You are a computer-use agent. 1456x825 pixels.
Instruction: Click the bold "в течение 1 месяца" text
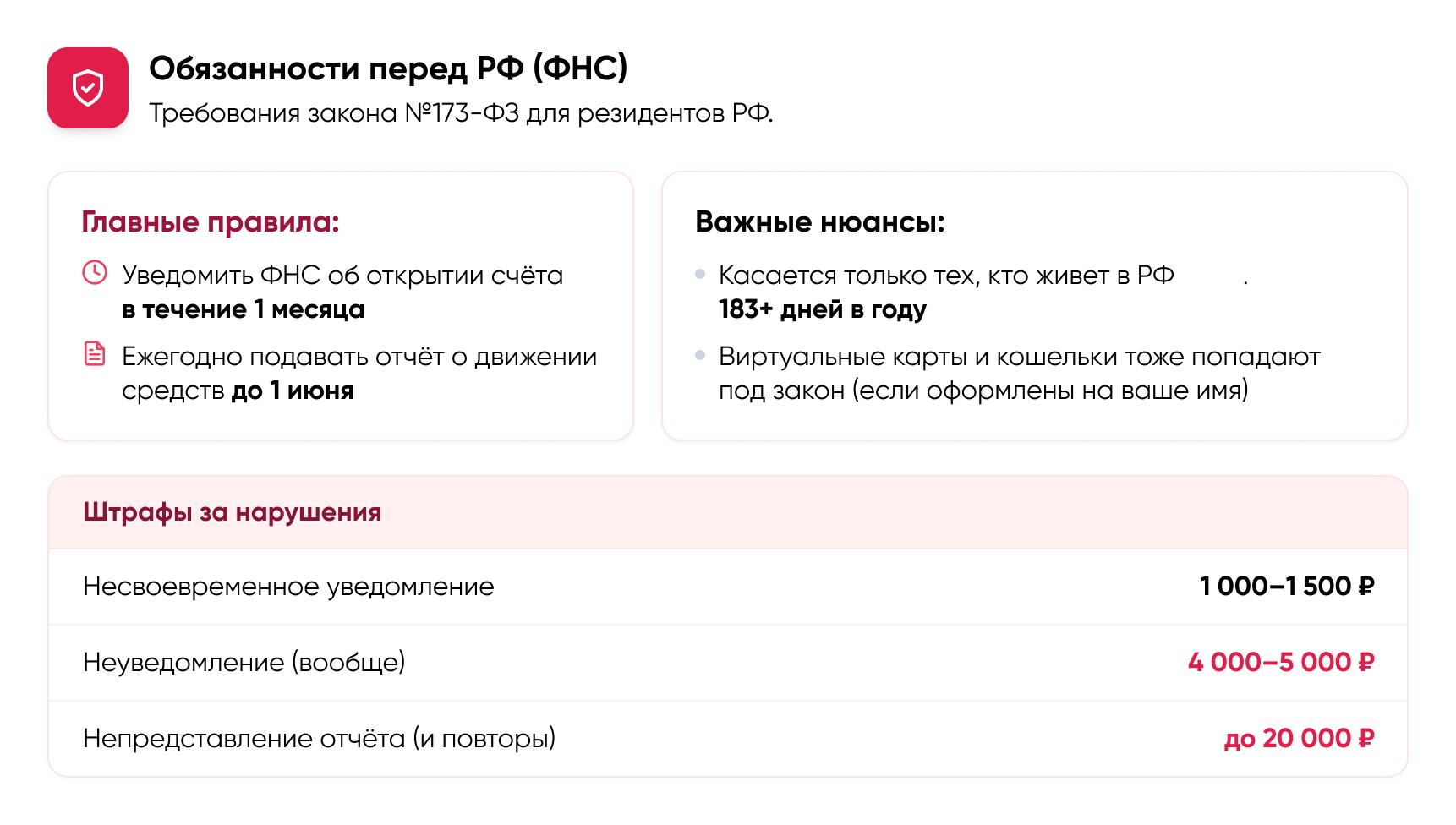(x=244, y=309)
